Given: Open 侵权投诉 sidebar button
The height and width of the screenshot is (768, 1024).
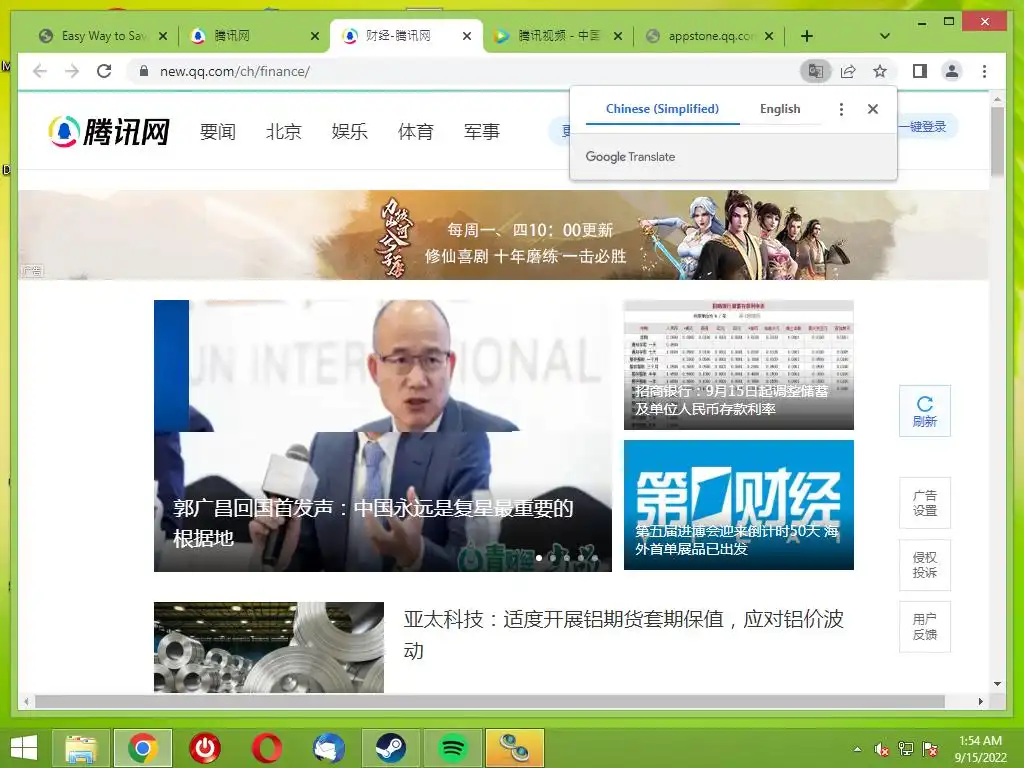Looking at the screenshot, I should (x=925, y=565).
